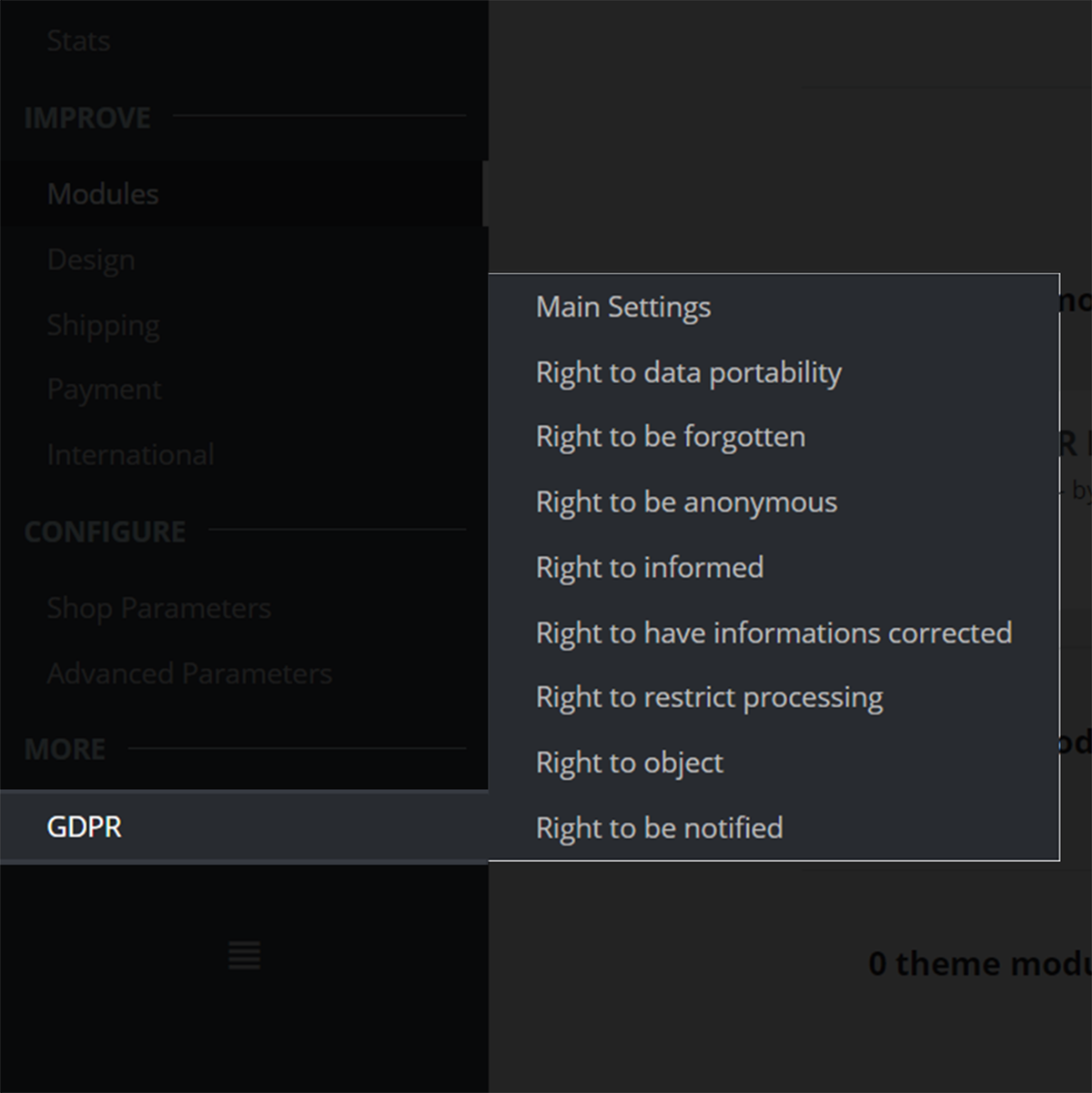Viewport: 1092px width, 1093px height.
Task: Open International sidebar menu
Action: [x=130, y=454]
